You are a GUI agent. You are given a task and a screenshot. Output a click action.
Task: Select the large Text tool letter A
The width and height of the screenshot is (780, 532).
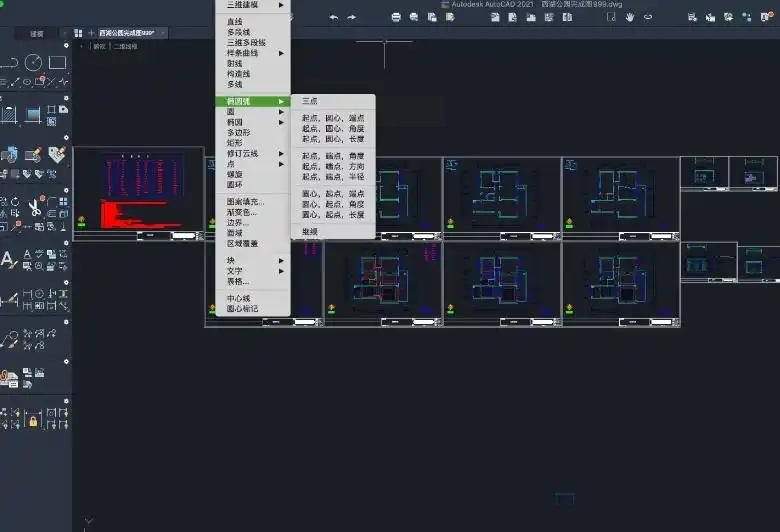pos(7,259)
